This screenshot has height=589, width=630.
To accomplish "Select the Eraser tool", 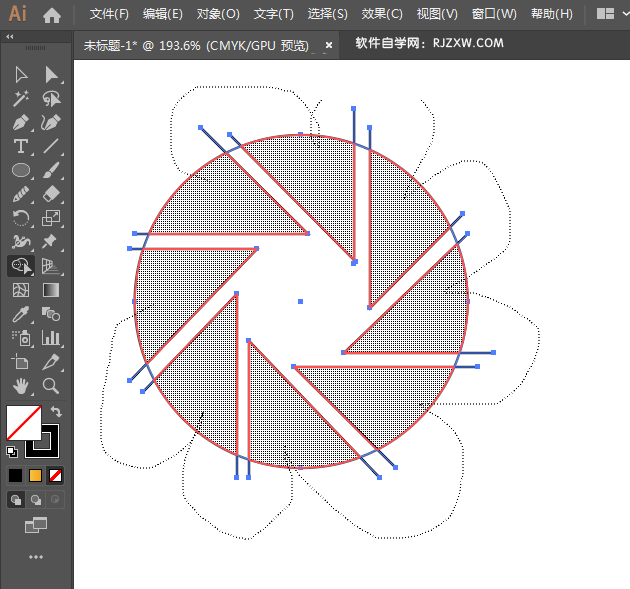I will point(51,194).
